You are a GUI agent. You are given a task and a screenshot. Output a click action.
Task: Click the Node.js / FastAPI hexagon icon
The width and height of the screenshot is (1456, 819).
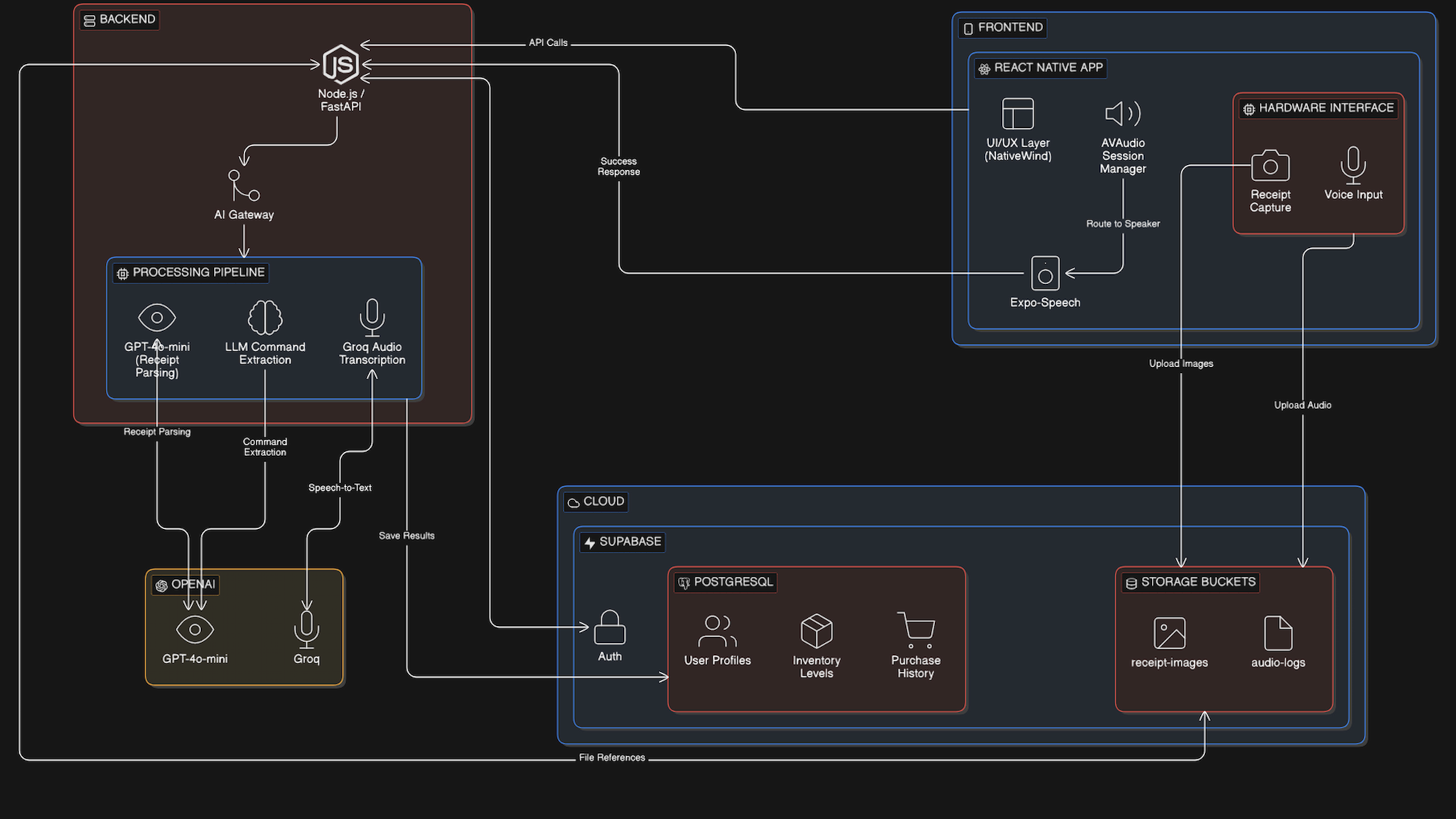pos(340,64)
